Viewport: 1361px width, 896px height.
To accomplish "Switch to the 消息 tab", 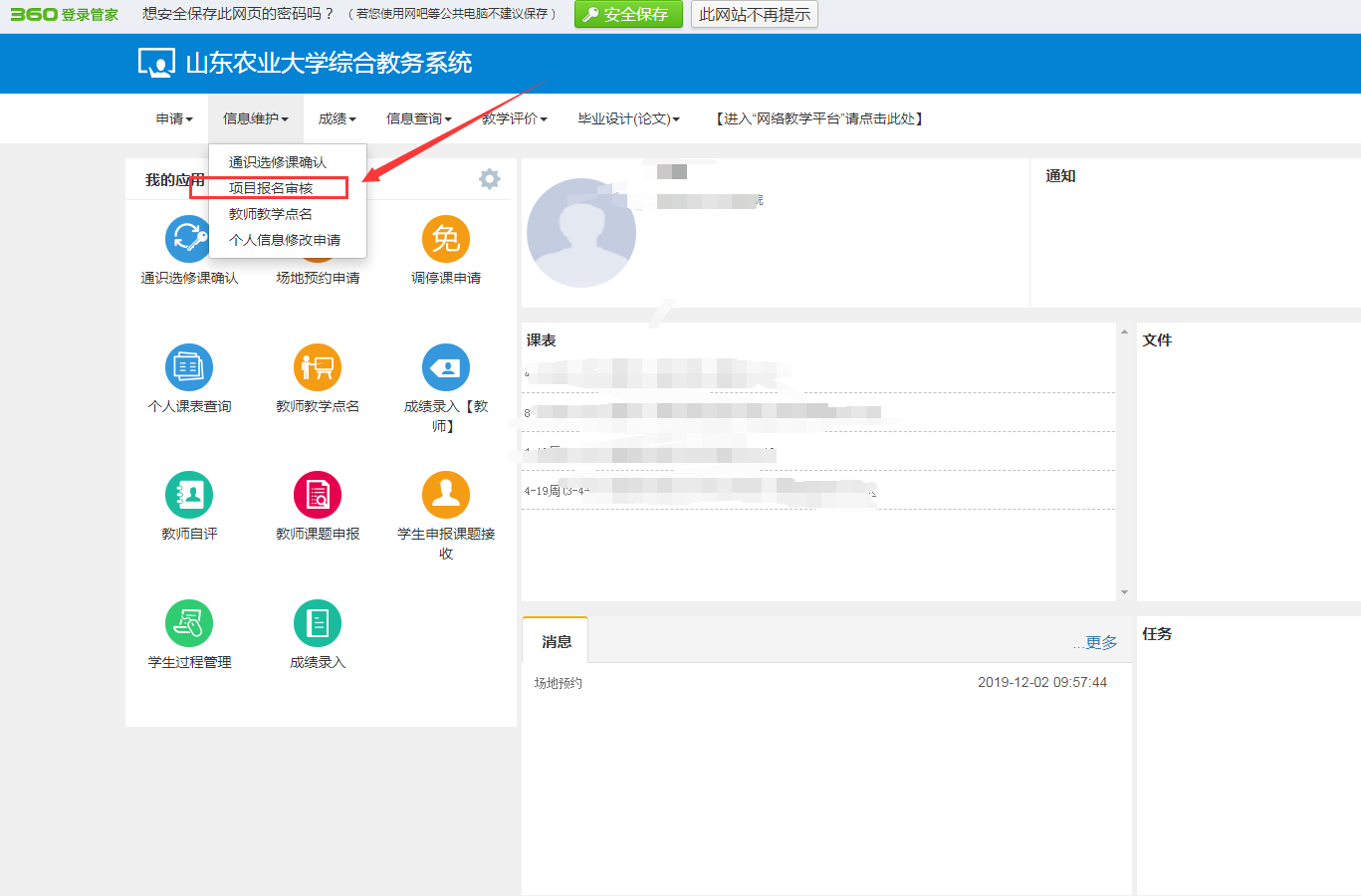I will click(556, 642).
